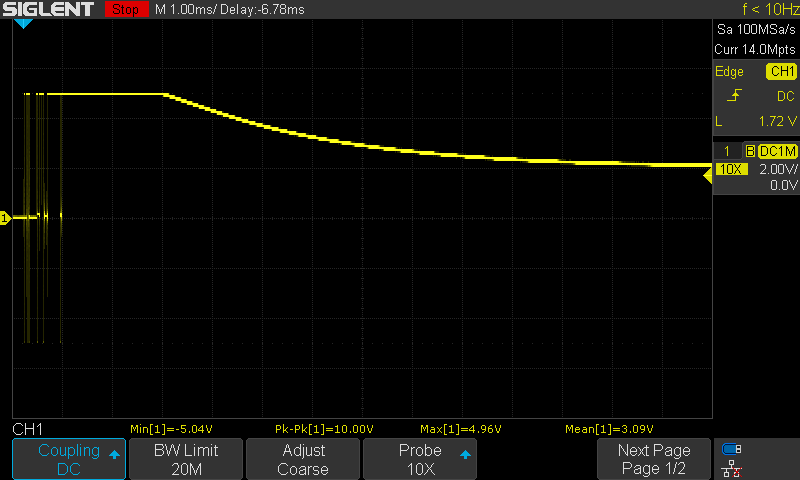
Task: Select the blue trigger position marker at top
Action: [23, 23]
